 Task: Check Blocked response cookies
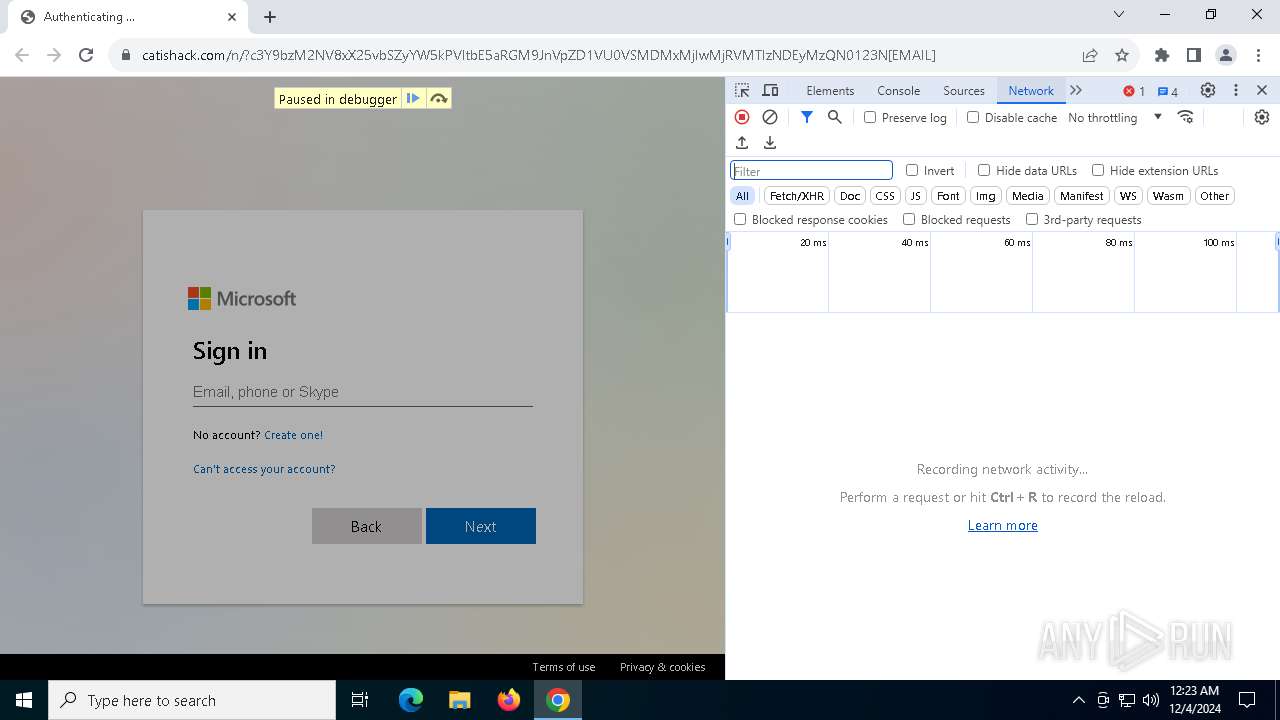(x=740, y=219)
